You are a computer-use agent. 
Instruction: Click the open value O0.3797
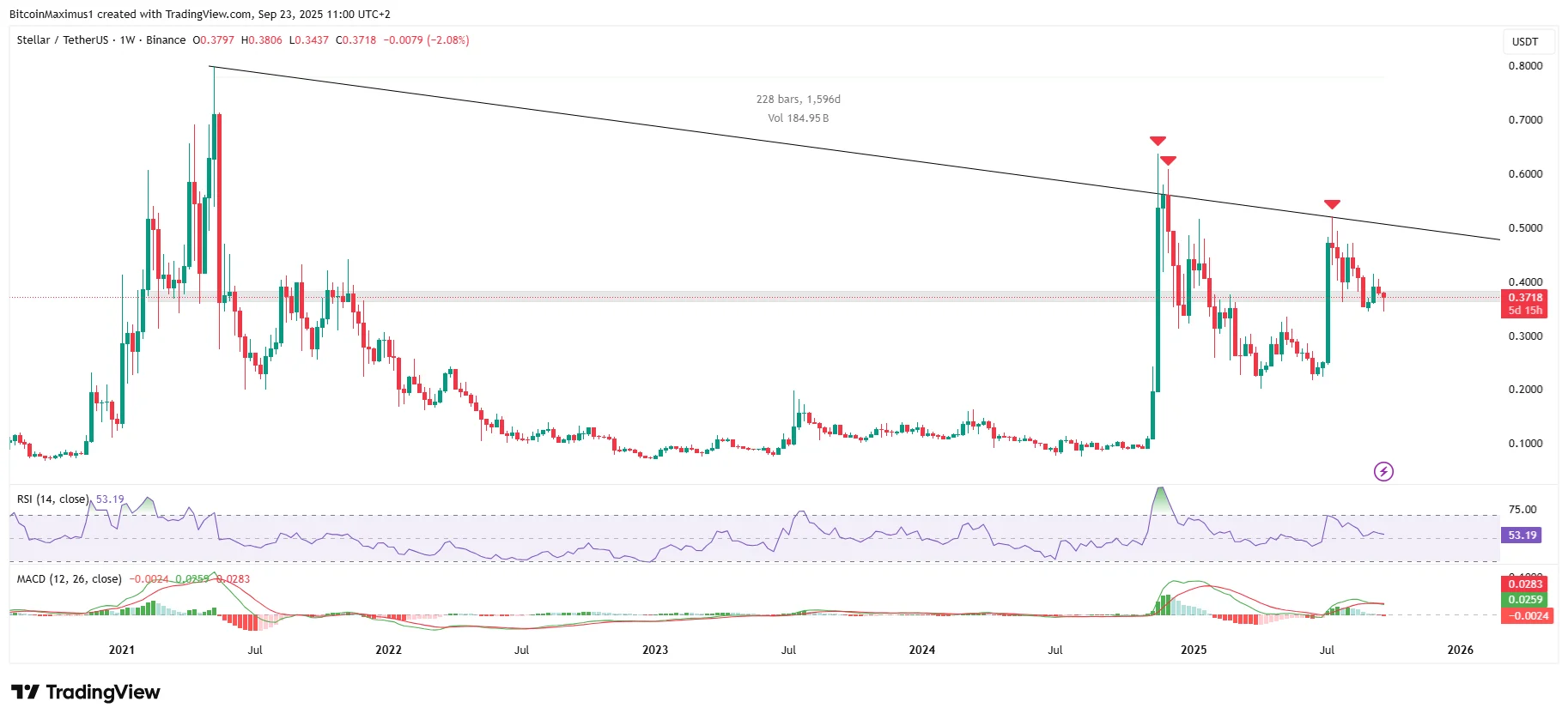pos(214,39)
